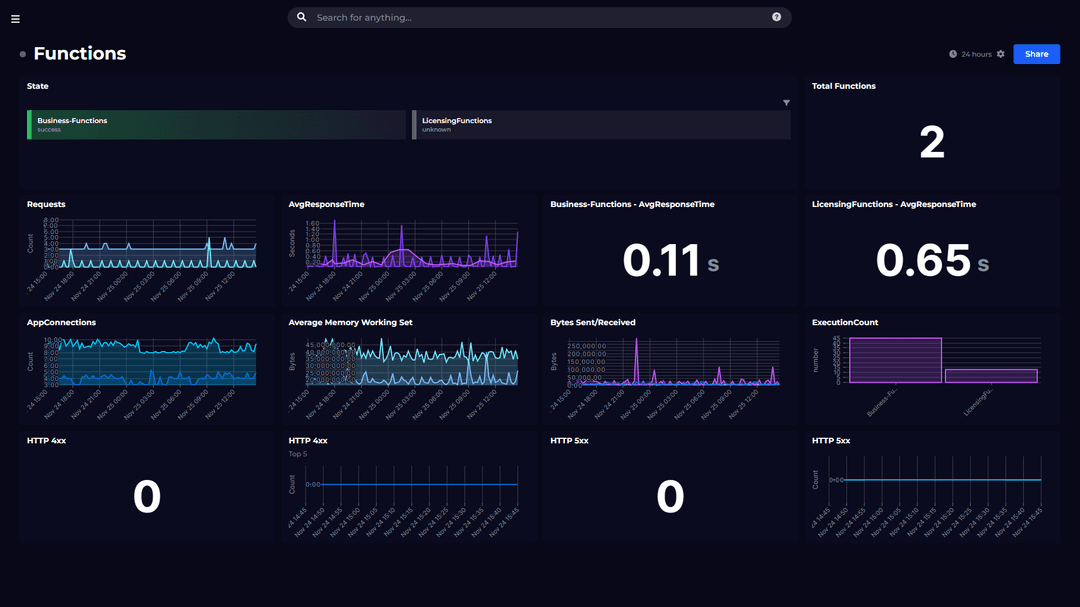
Task: Click the bullet icon next to Functions title
Action: coord(21,54)
